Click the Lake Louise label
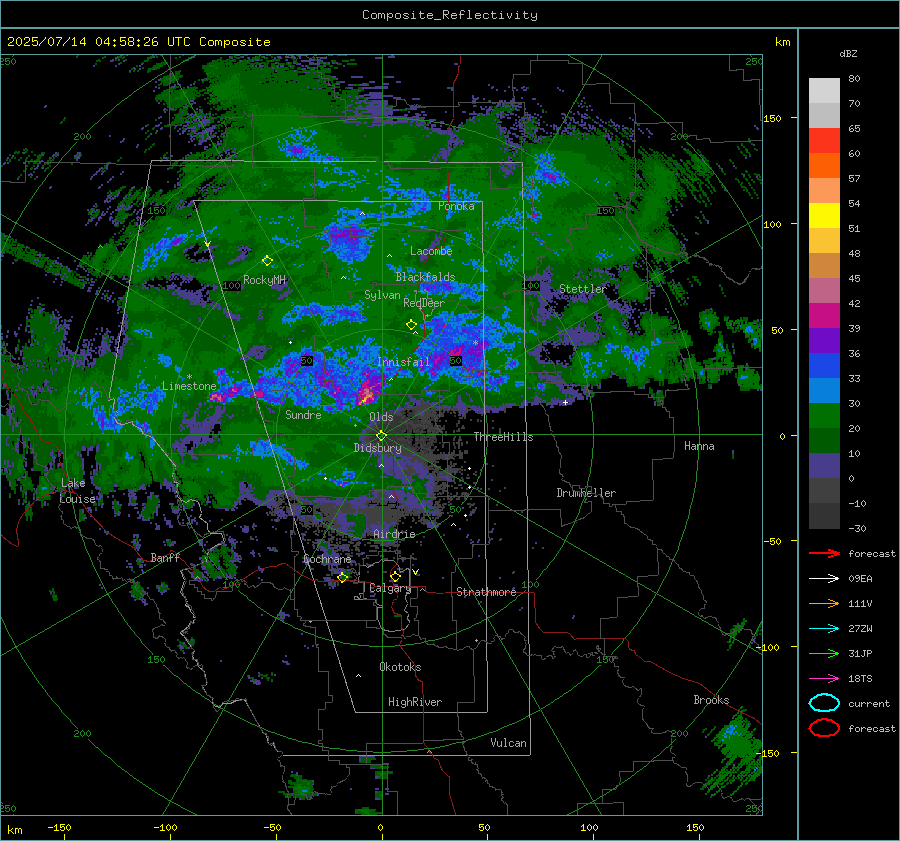900x841 pixels. pyautogui.click(x=78, y=491)
